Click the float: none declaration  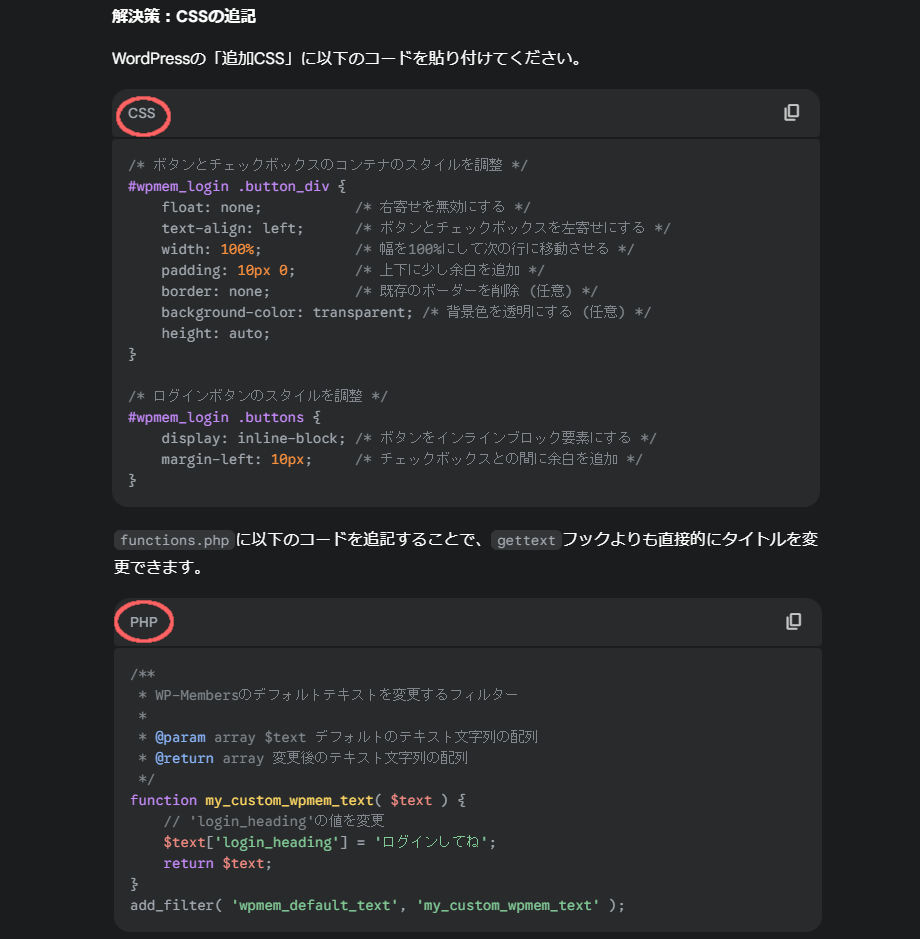211,207
